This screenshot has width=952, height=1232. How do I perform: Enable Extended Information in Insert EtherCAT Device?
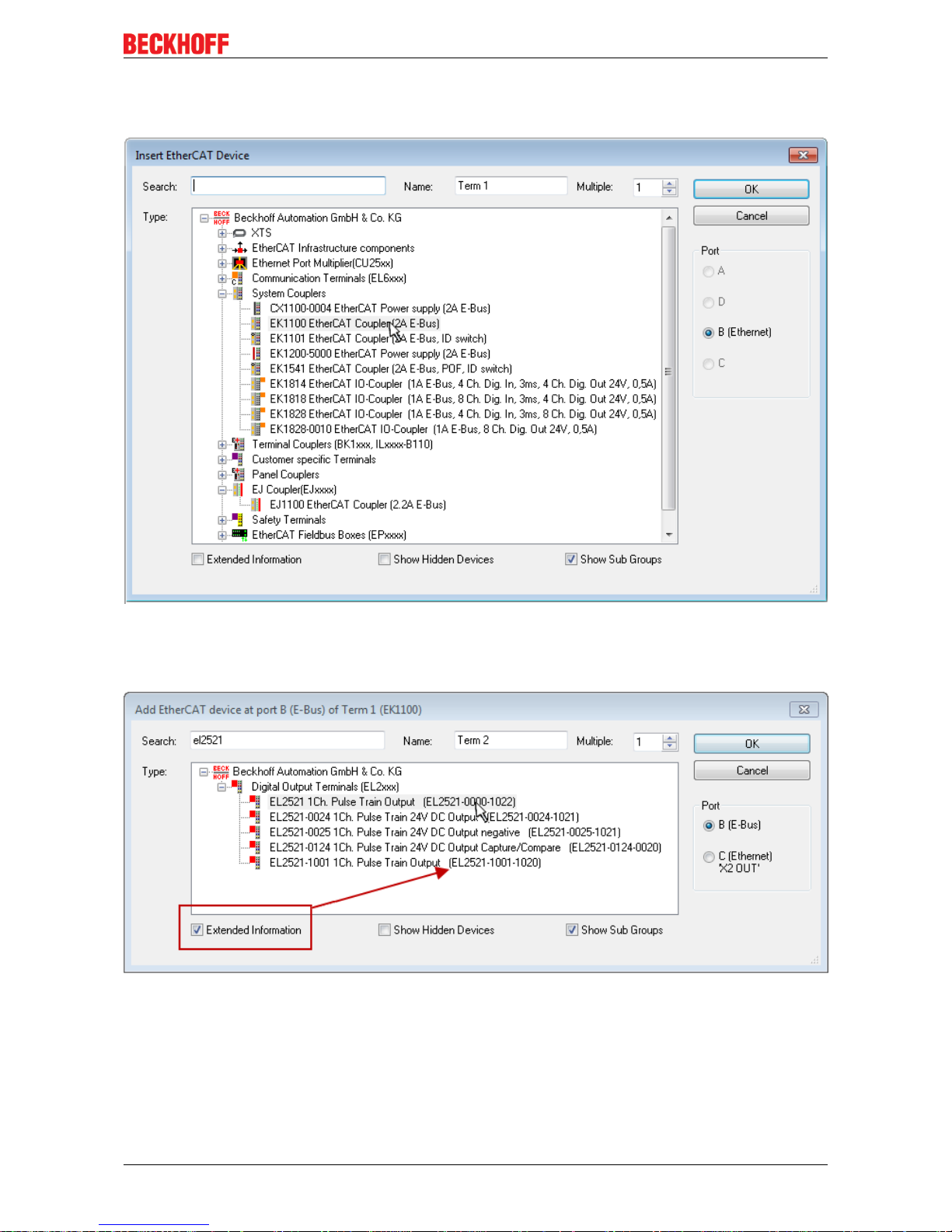pyautogui.click(x=197, y=559)
